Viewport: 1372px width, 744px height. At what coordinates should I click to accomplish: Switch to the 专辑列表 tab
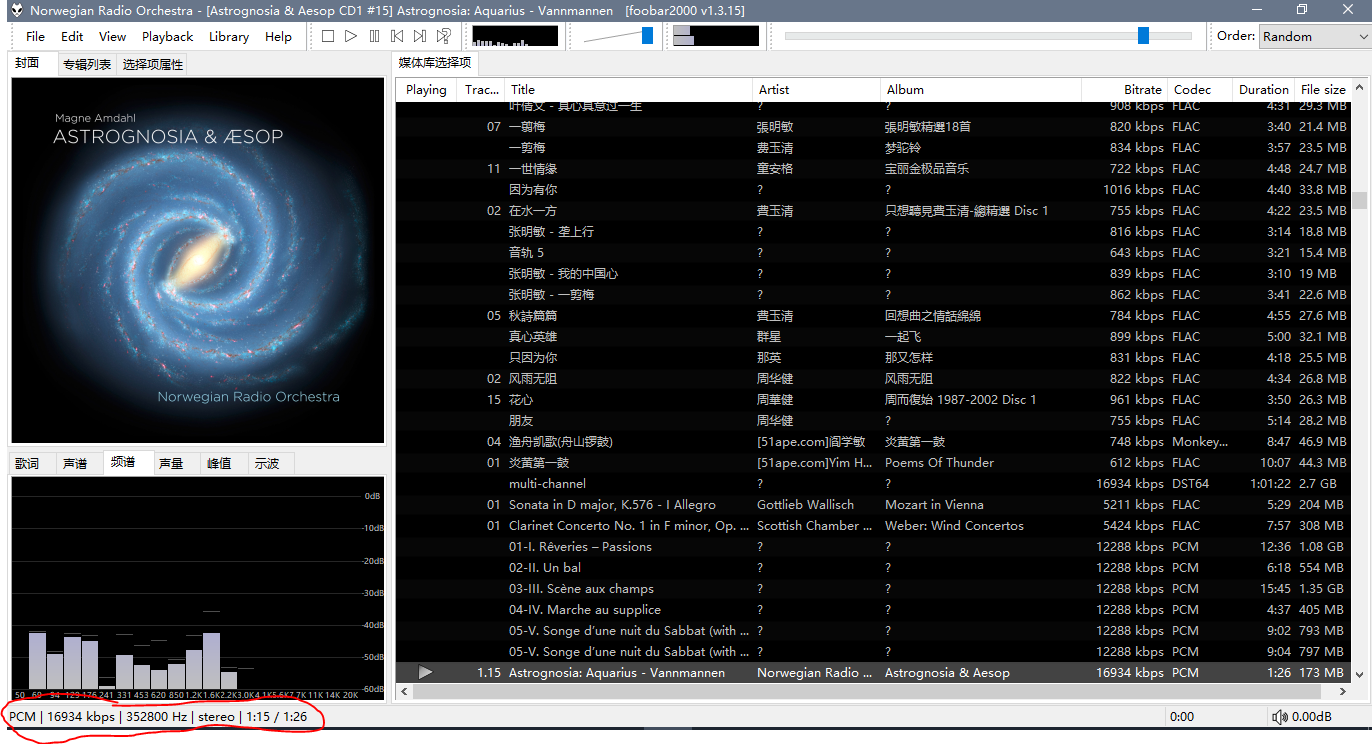(x=86, y=62)
